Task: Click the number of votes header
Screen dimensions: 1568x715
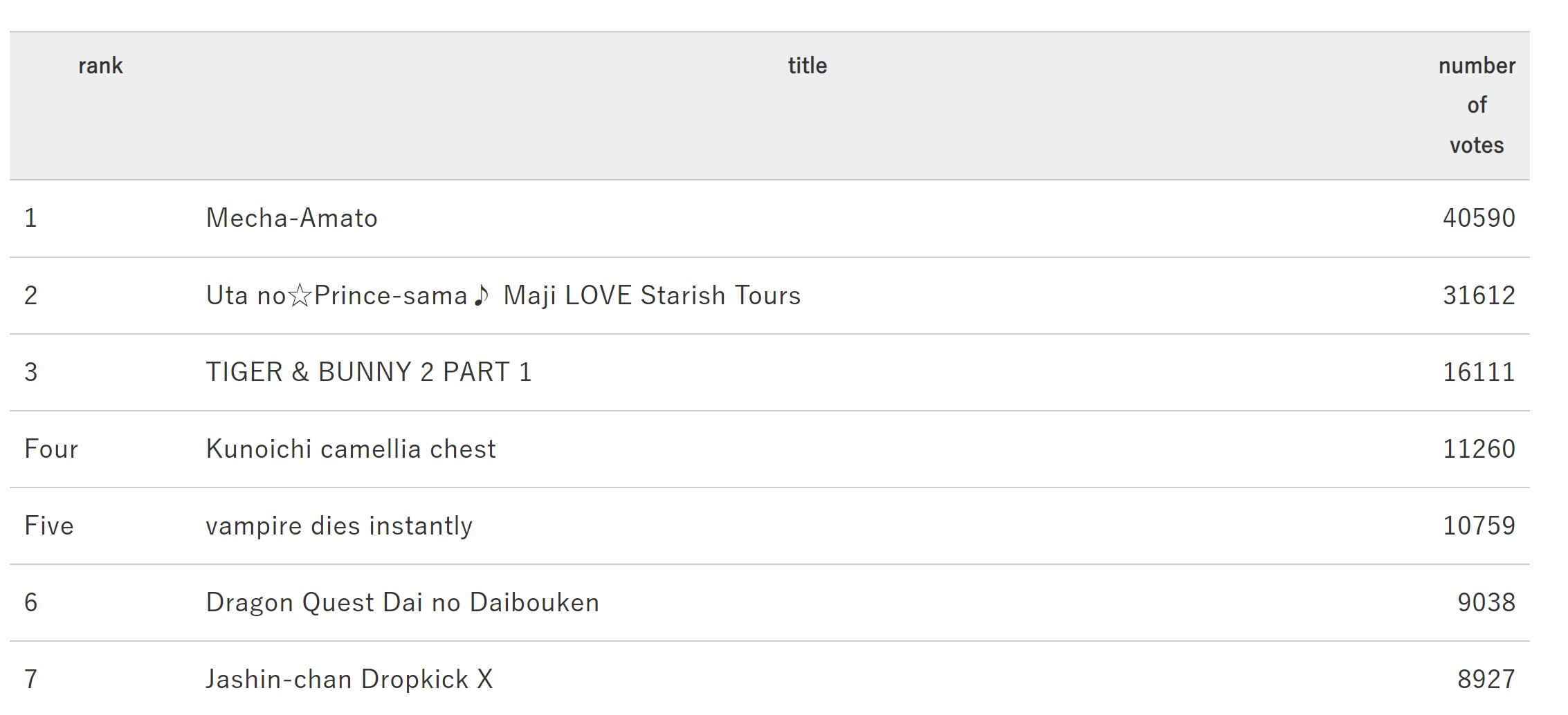Action: 1477,105
